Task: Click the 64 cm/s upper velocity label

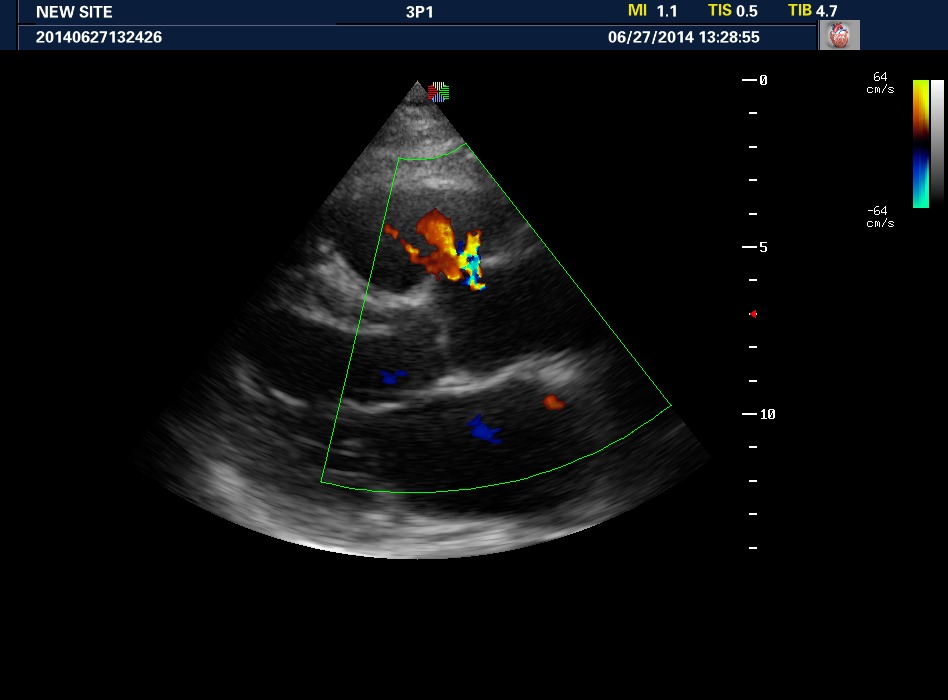Action: (x=880, y=82)
